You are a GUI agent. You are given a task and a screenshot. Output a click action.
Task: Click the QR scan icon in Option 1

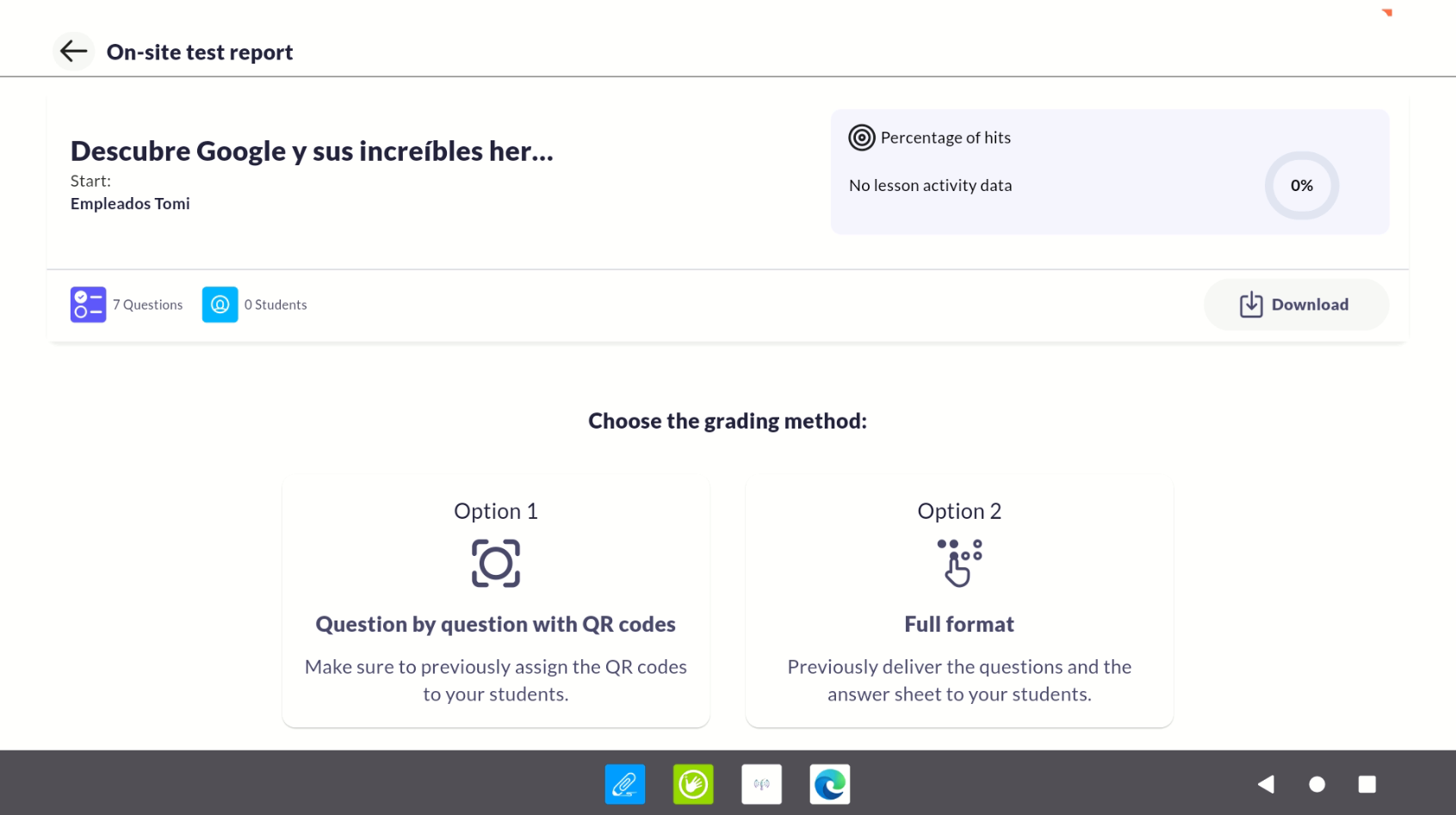[495, 564]
